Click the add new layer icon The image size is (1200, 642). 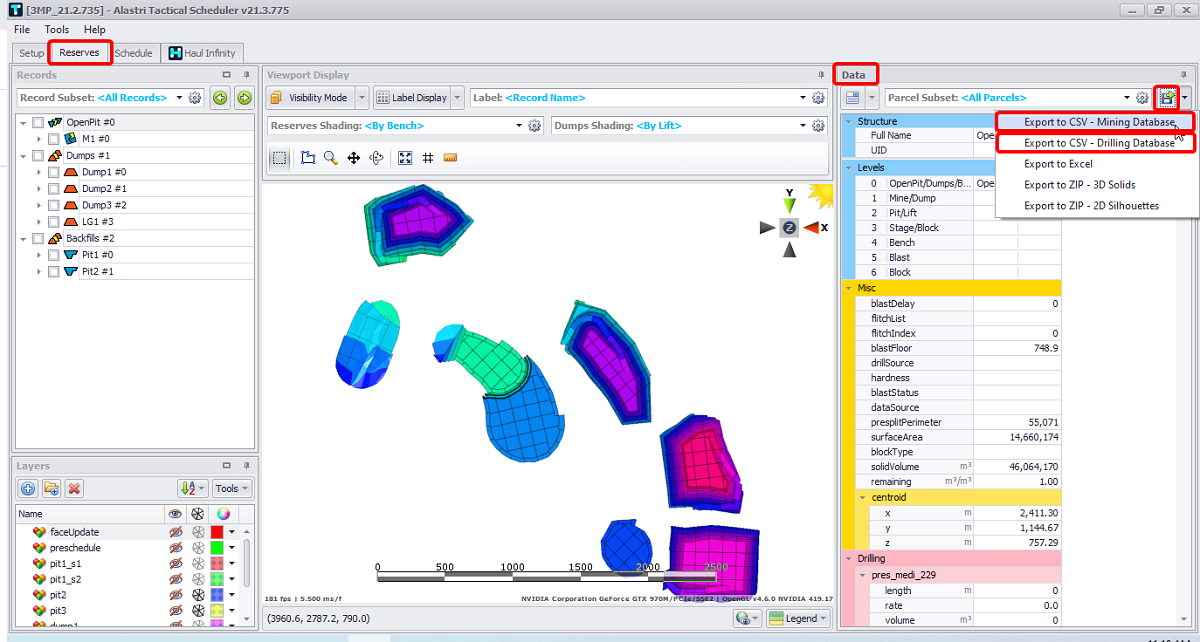(28, 488)
